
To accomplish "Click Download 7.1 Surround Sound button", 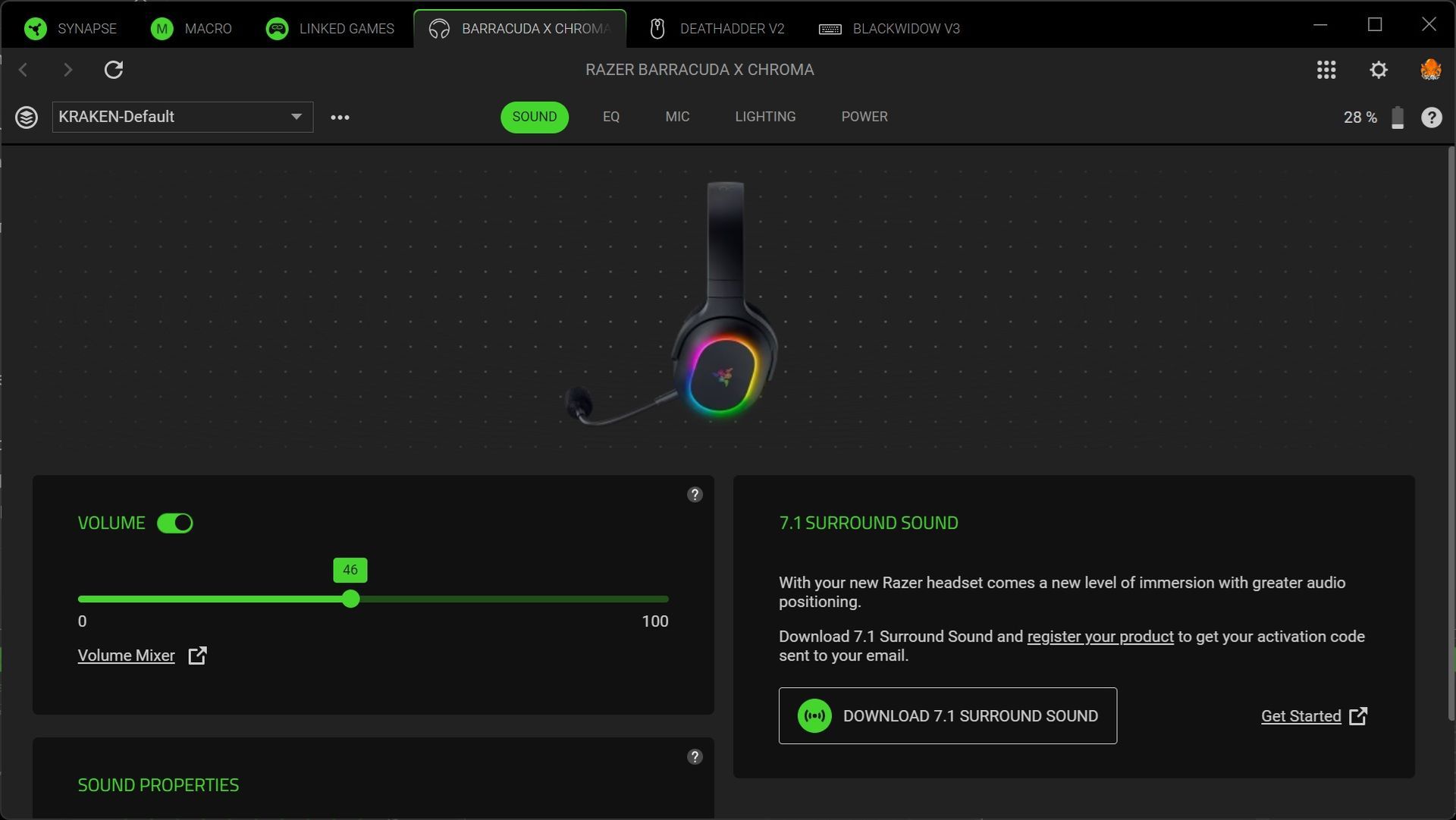I will 947,716.
